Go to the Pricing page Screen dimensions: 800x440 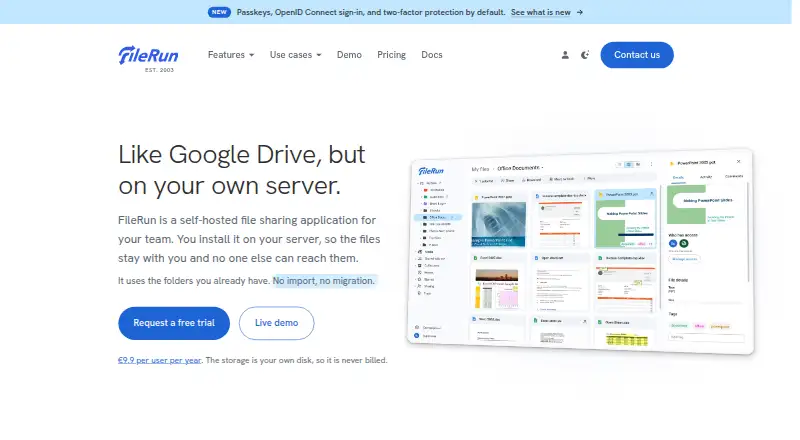(x=391, y=55)
